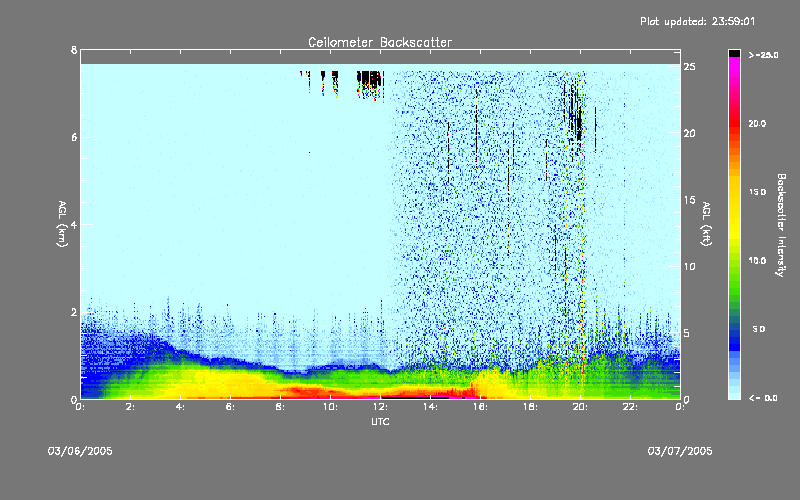Image resolution: width=800 pixels, height=500 pixels.
Task: Click the 12: hour tick on UTC axis
Action: point(381,407)
